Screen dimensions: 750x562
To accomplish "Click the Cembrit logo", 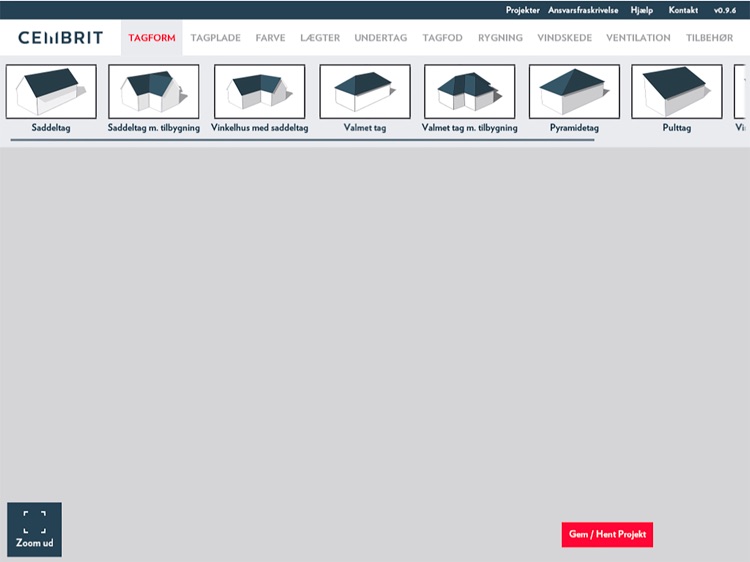I will click(61, 38).
